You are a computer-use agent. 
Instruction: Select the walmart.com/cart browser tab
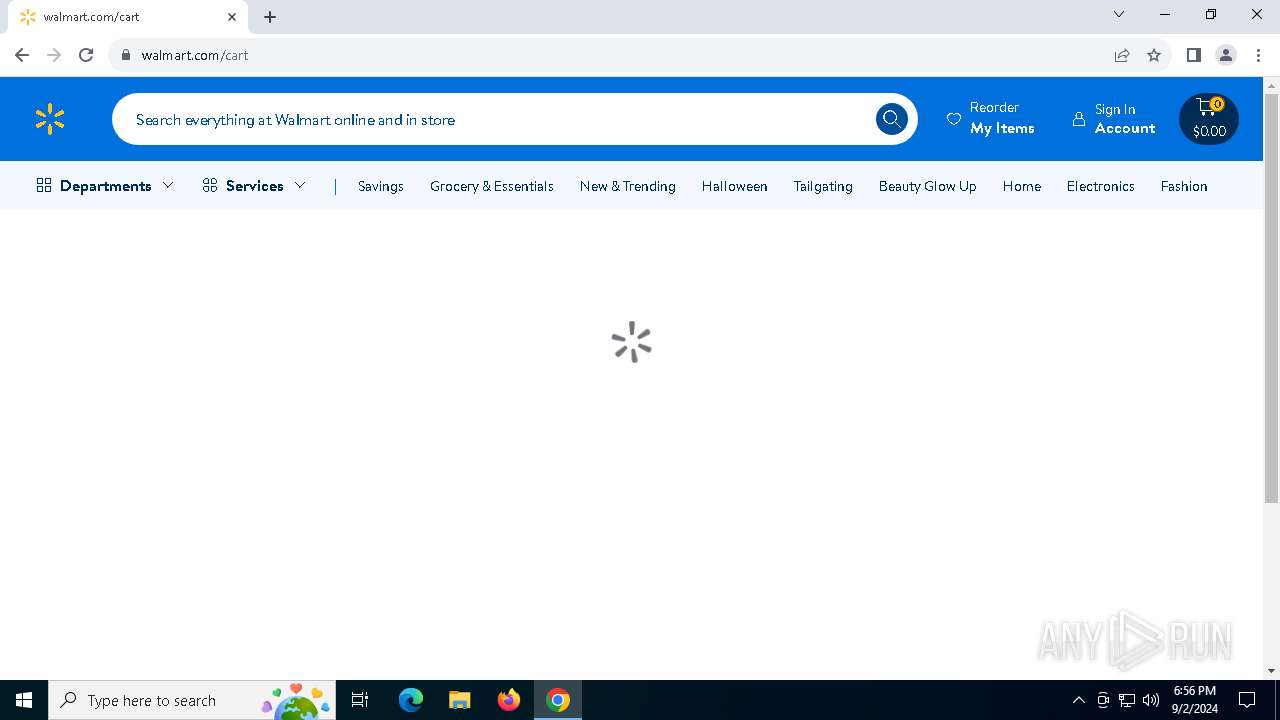pyautogui.click(x=130, y=17)
